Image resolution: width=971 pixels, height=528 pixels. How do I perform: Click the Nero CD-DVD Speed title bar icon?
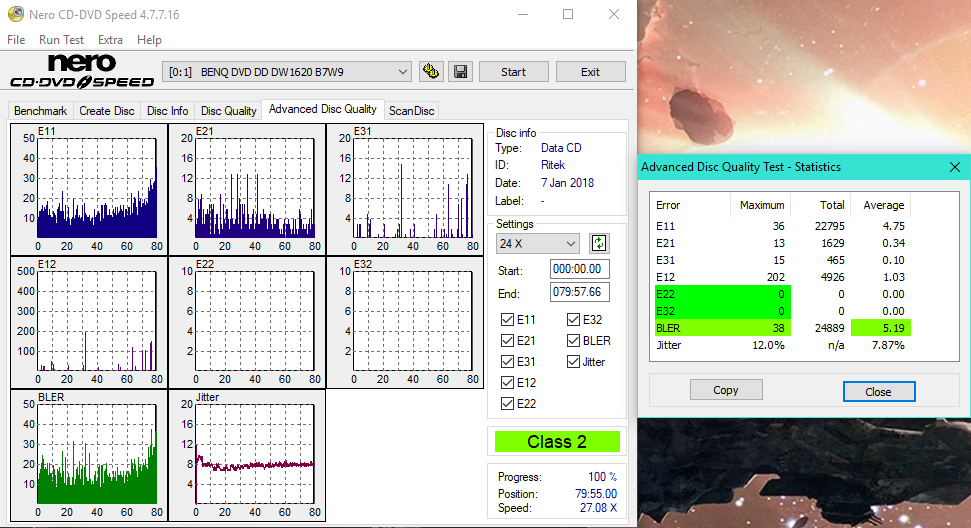point(15,14)
